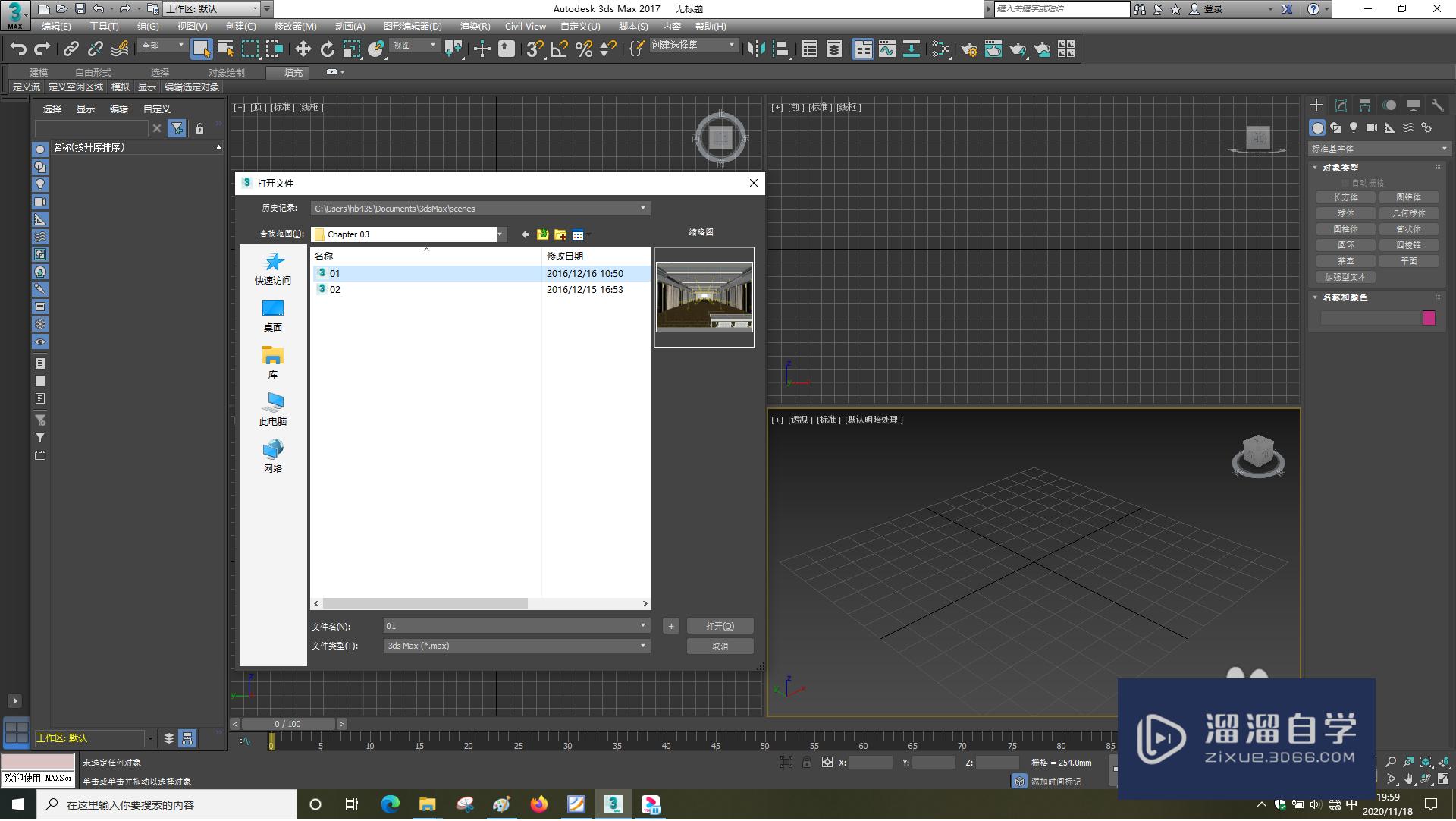Toggle the selection lock icon in Scene Explorer
The height and width of the screenshot is (821, 1456).
(x=199, y=129)
